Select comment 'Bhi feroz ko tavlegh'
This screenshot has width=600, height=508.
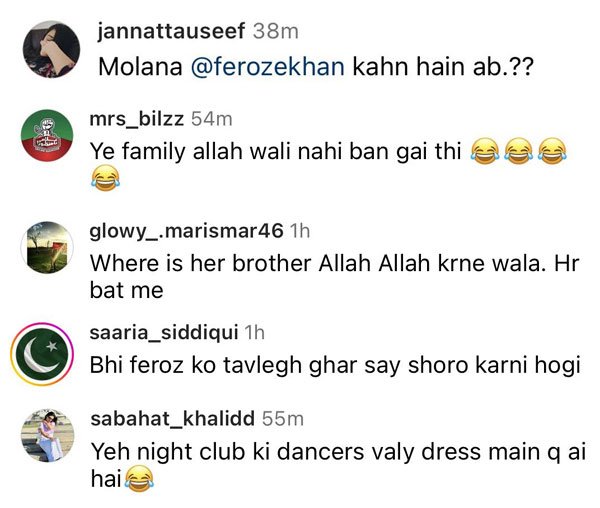coord(335,365)
